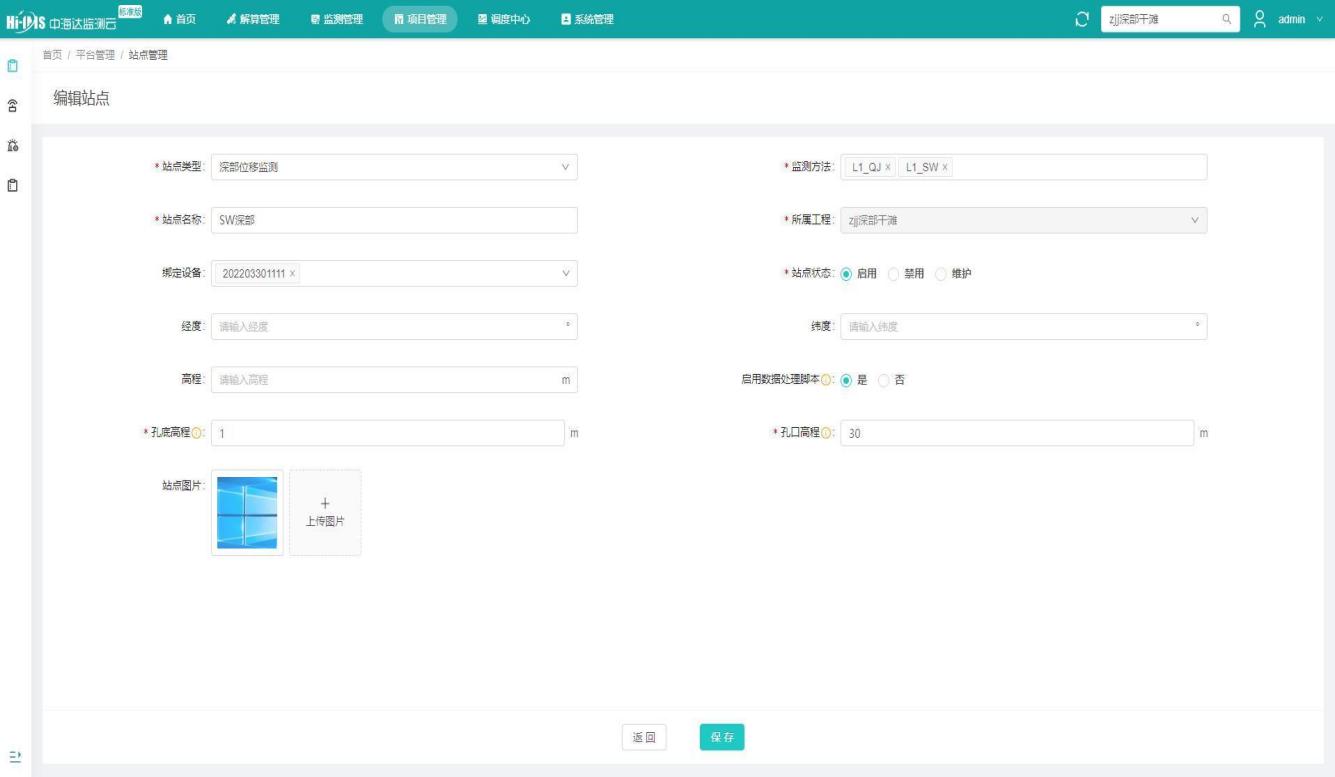1335x777 pixels.
Task: Click the 返回 button
Action: pyautogui.click(x=645, y=737)
